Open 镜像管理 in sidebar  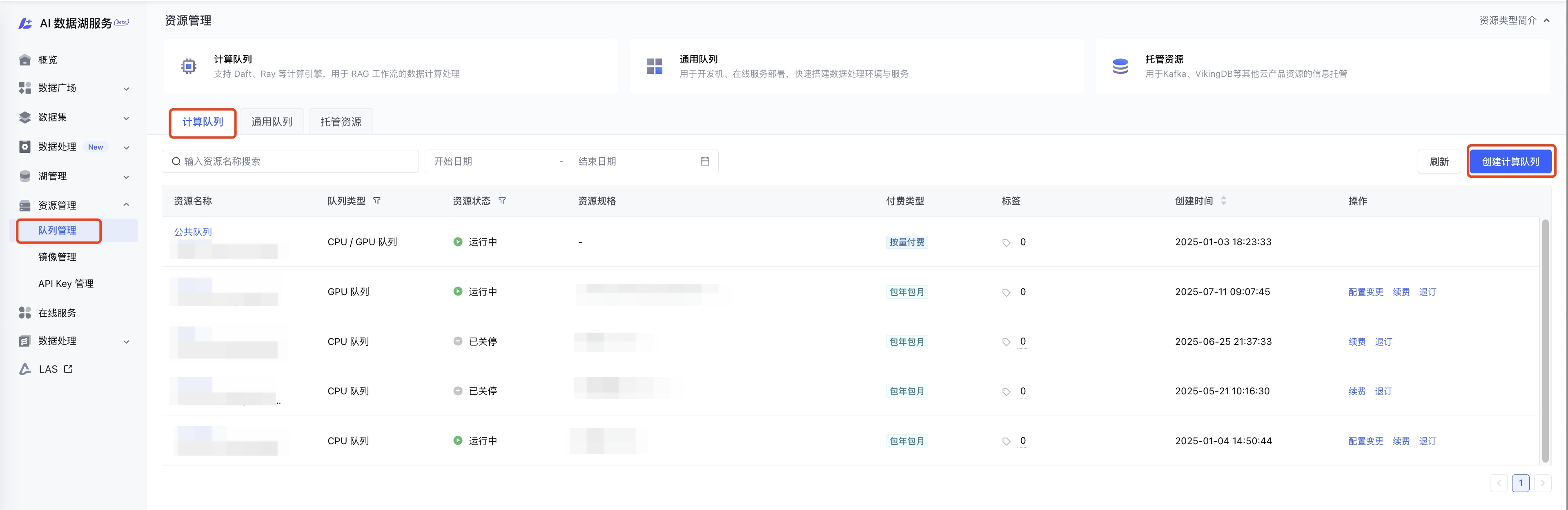[x=57, y=257]
